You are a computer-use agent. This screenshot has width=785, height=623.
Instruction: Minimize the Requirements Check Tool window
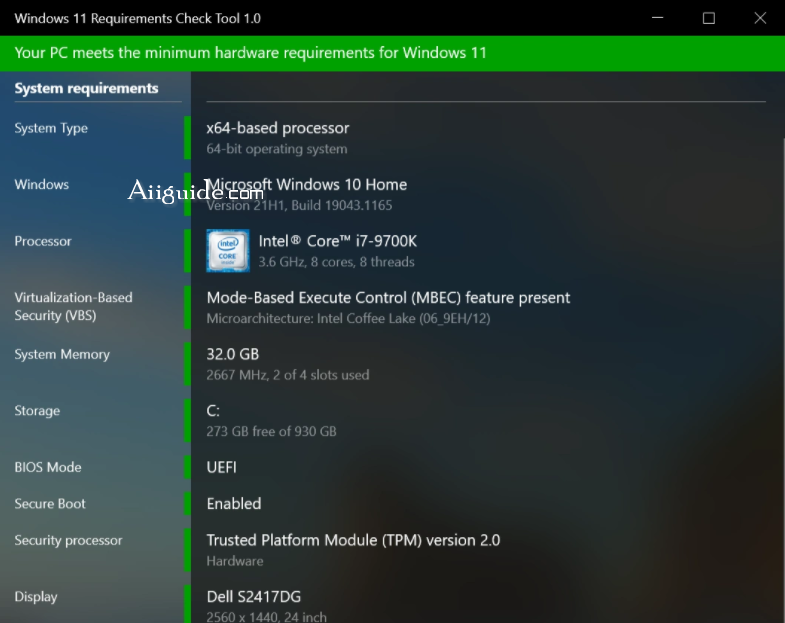click(x=657, y=18)
